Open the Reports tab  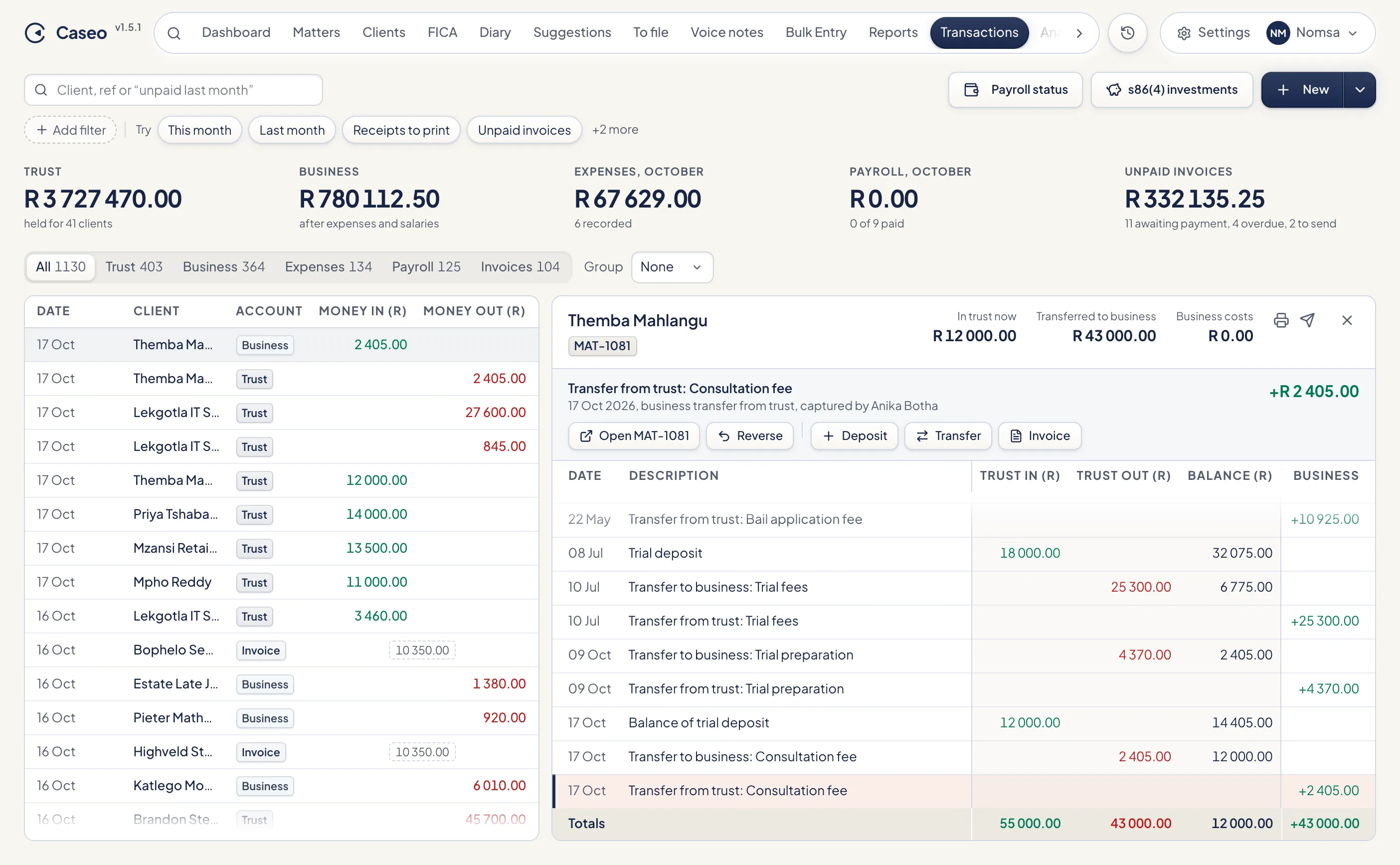(893, 32)
